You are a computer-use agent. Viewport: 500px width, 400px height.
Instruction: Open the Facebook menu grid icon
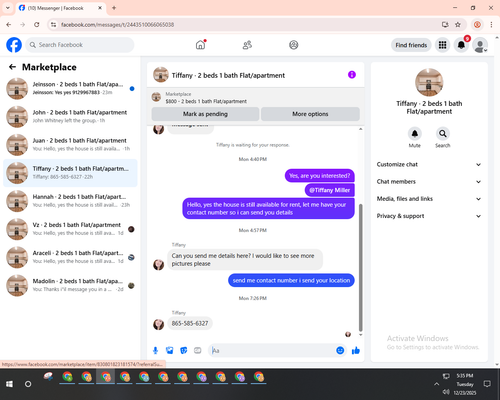click(442, 45)
